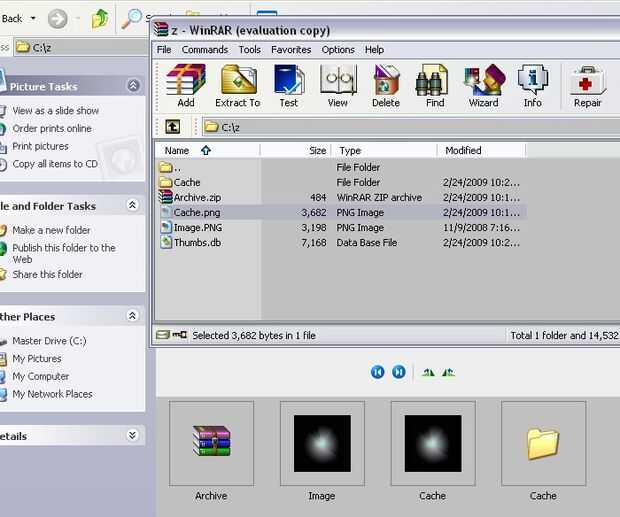The width and height of the screenshot is (620, 517).
Task: Collapse the Other Places panel
Action: click(132, 315)
